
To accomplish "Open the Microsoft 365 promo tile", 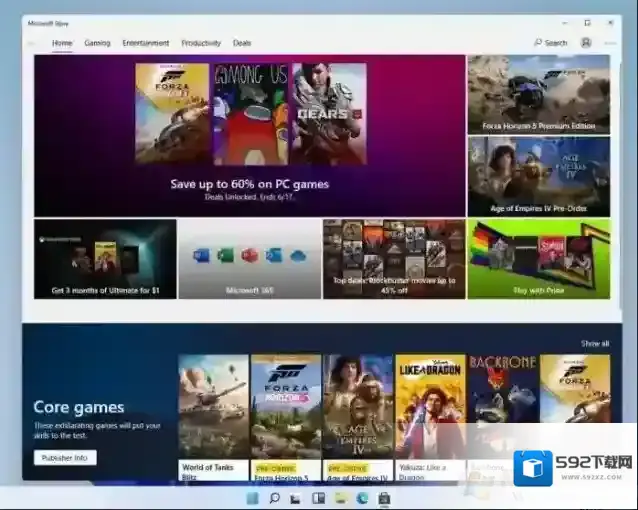I will [249, 259].
